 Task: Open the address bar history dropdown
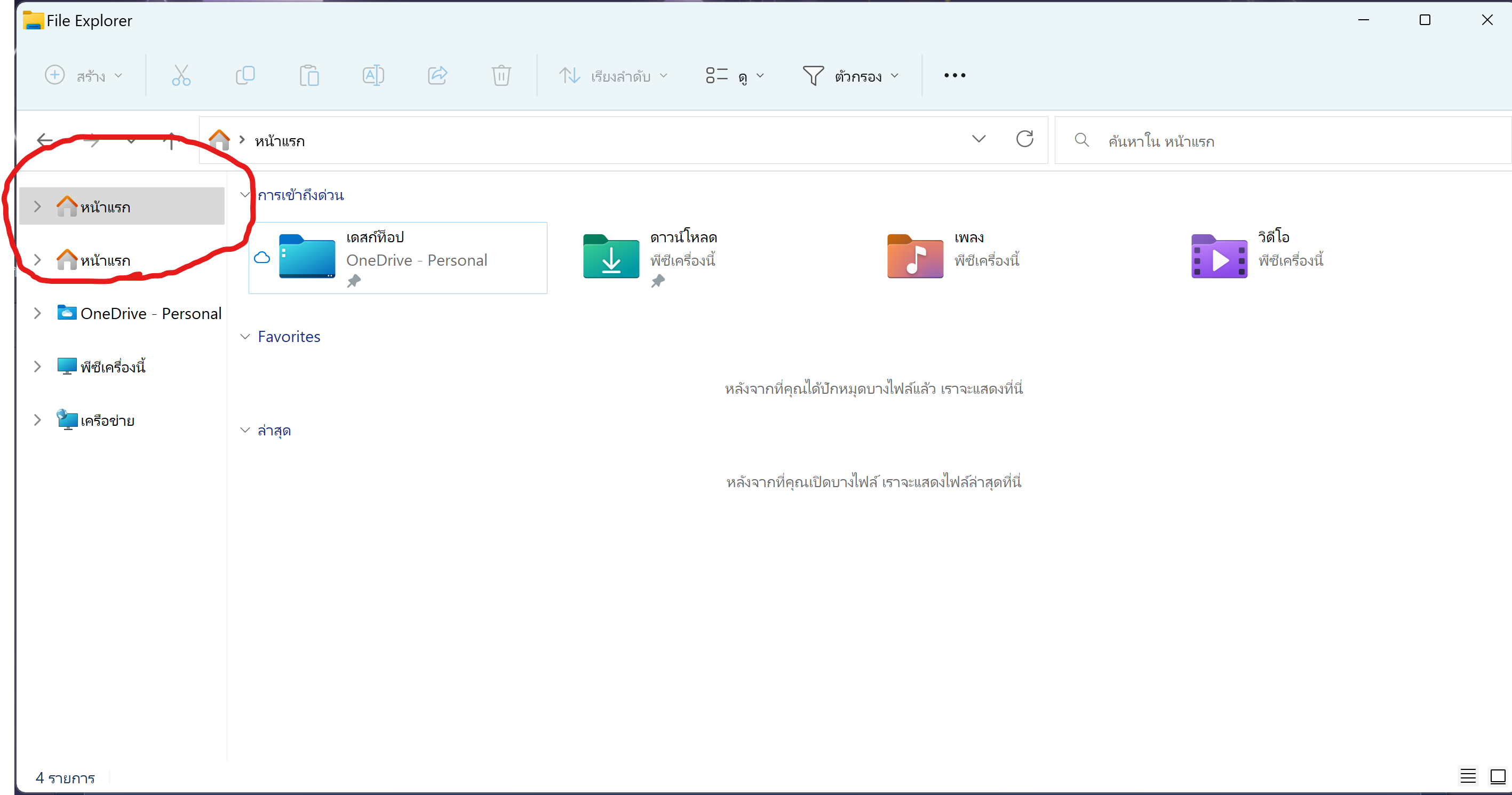coord(978,139)
